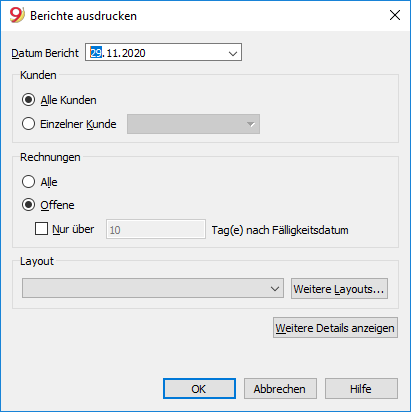Screen dimensions: 411x412
Task: Close the Berichte ausdrucken dialog
Action: coord(395,15)
